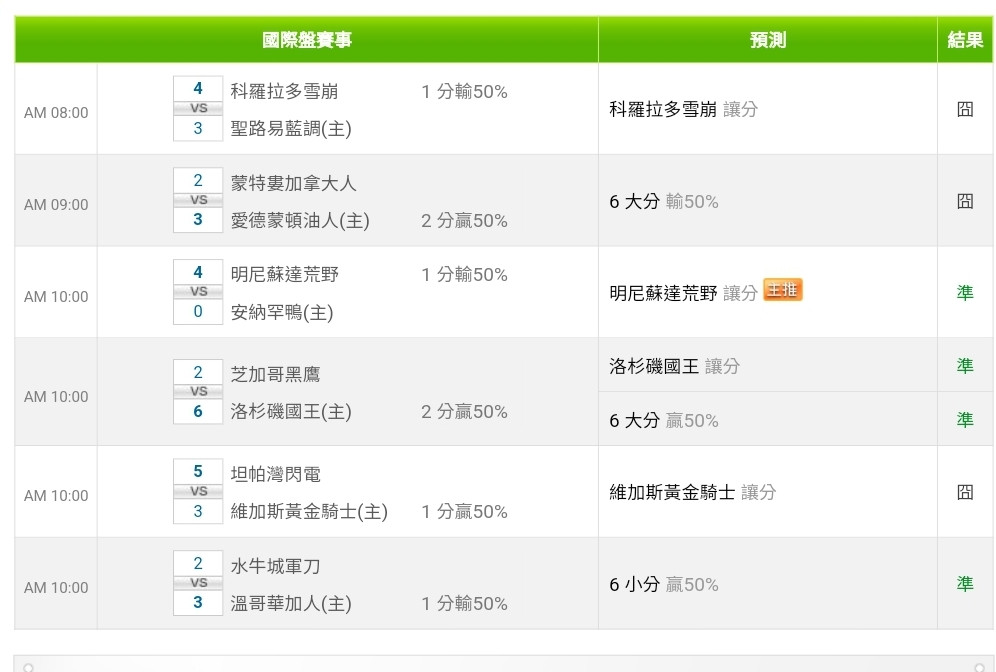The height and width of the screenshot is (672, 996).
Task: Click 囧 result for 維加斯黃金騎士 讓分
Action: click(965, 492)
